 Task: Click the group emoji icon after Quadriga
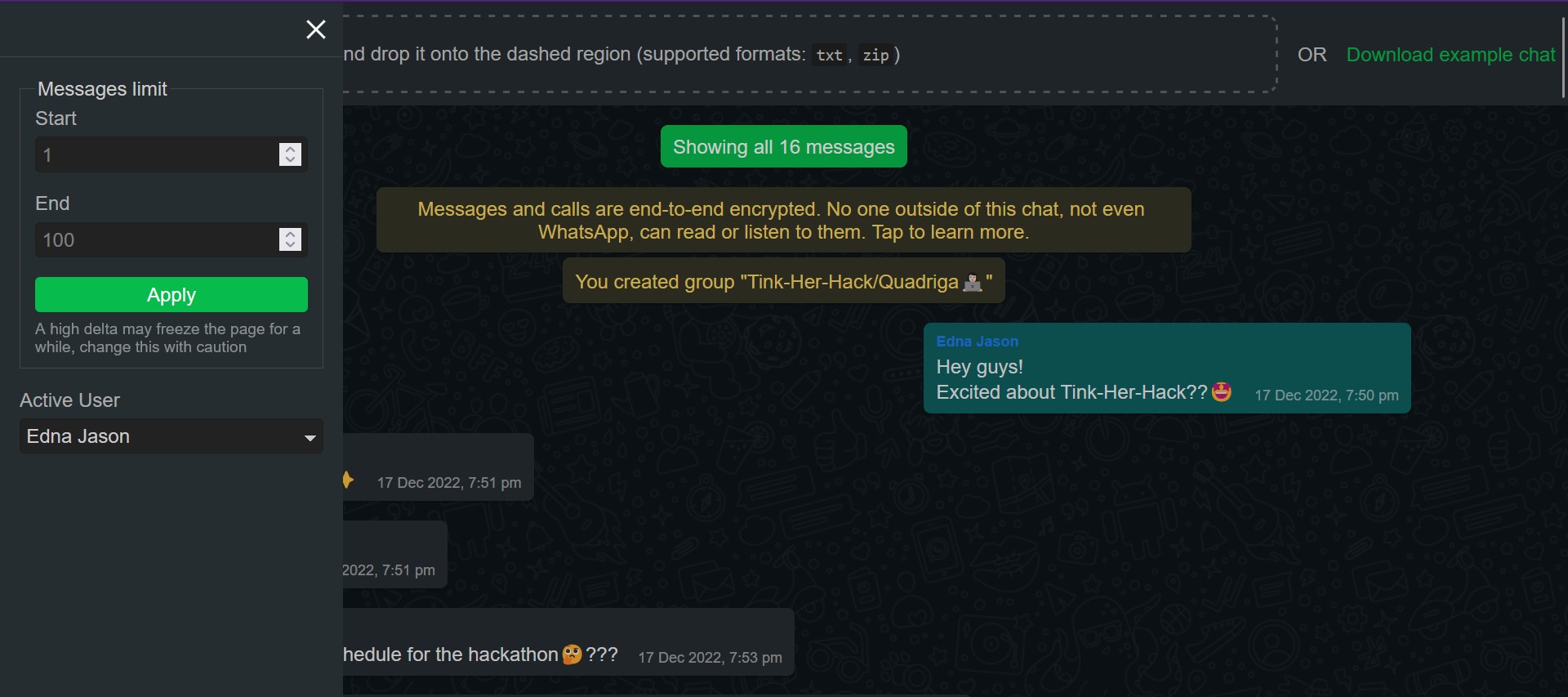(973, 283)
